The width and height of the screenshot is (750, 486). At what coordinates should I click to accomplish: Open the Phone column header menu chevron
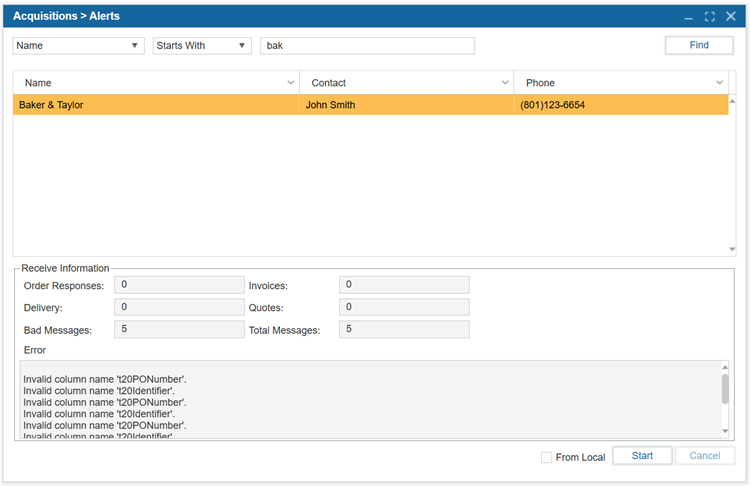(x=719, y=83)
